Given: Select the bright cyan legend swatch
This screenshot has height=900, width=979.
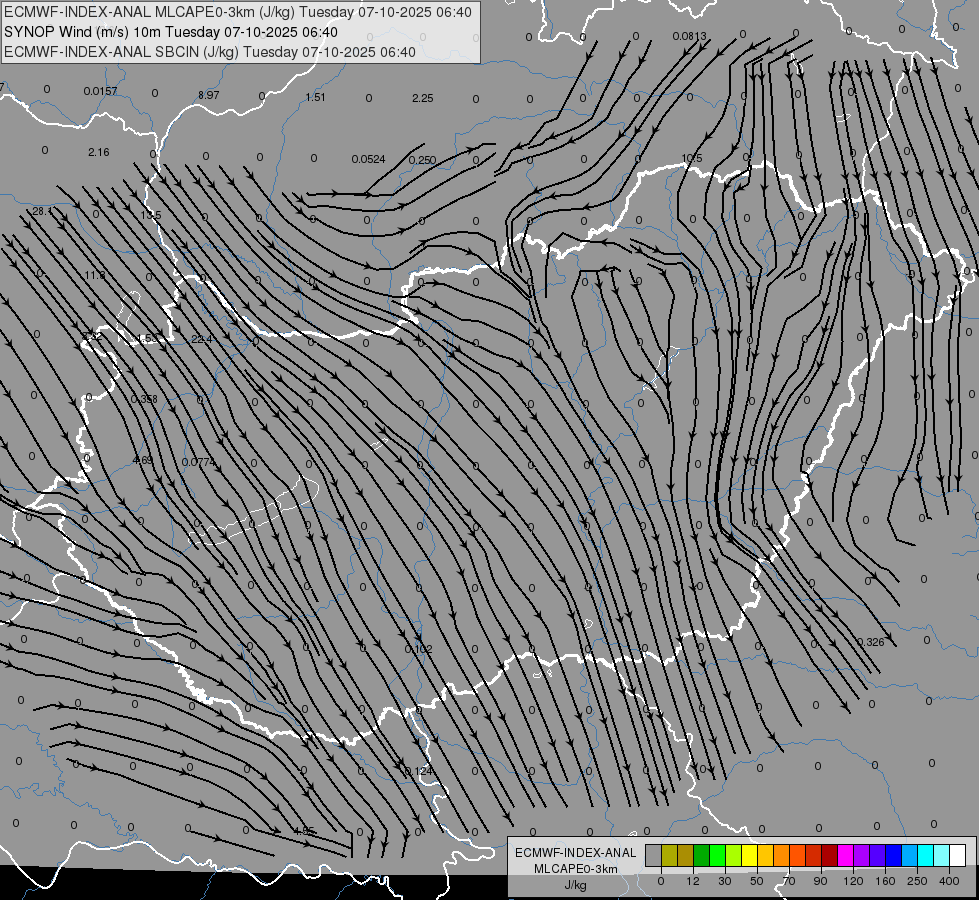Looking at the screenshot, I should coord(927,856).
